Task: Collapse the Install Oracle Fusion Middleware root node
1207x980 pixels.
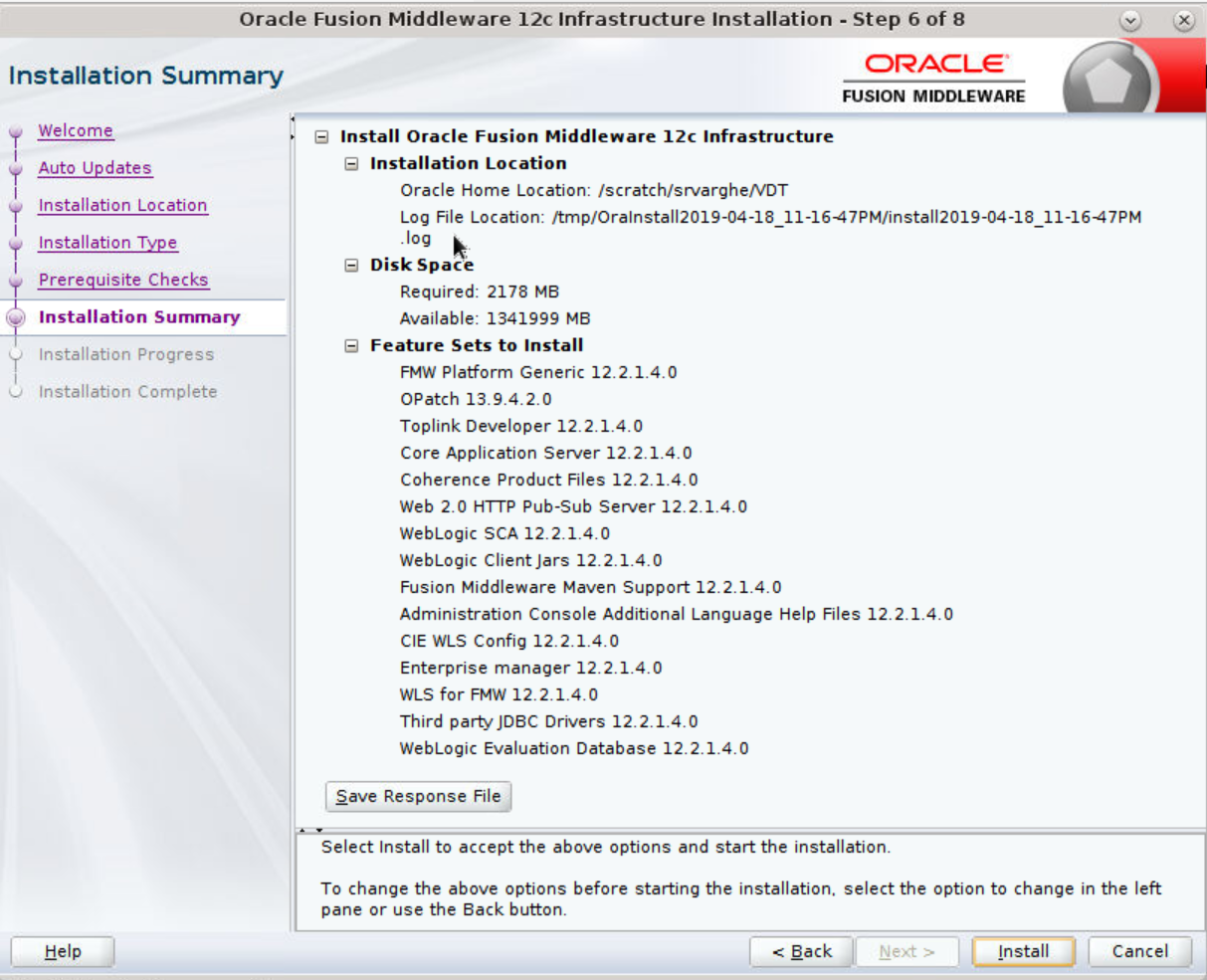Action: click(x=321, y=137)
